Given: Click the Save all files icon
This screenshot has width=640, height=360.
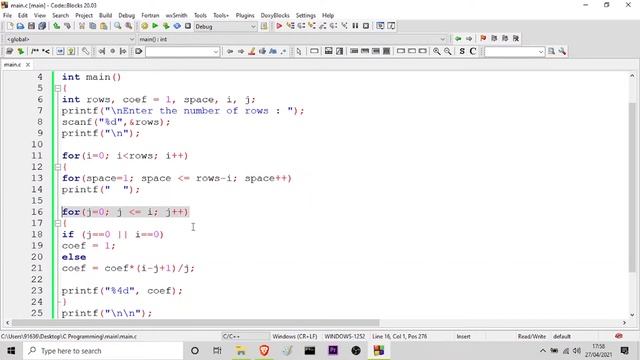Looking at the screenshot, I should (42, 26).
